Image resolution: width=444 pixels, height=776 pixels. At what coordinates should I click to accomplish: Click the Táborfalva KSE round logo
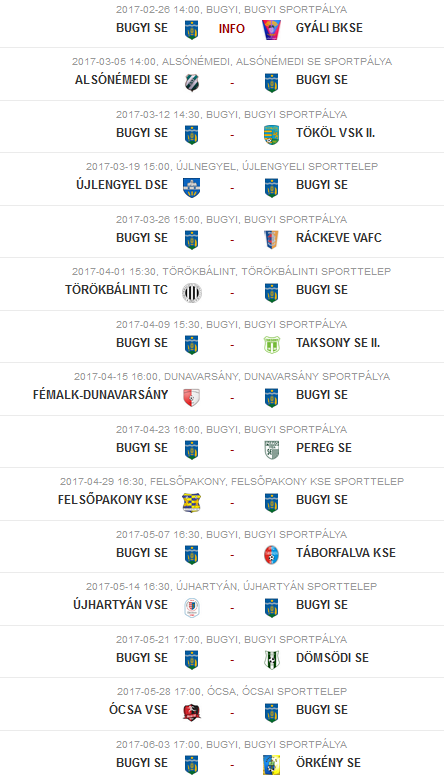271,555
